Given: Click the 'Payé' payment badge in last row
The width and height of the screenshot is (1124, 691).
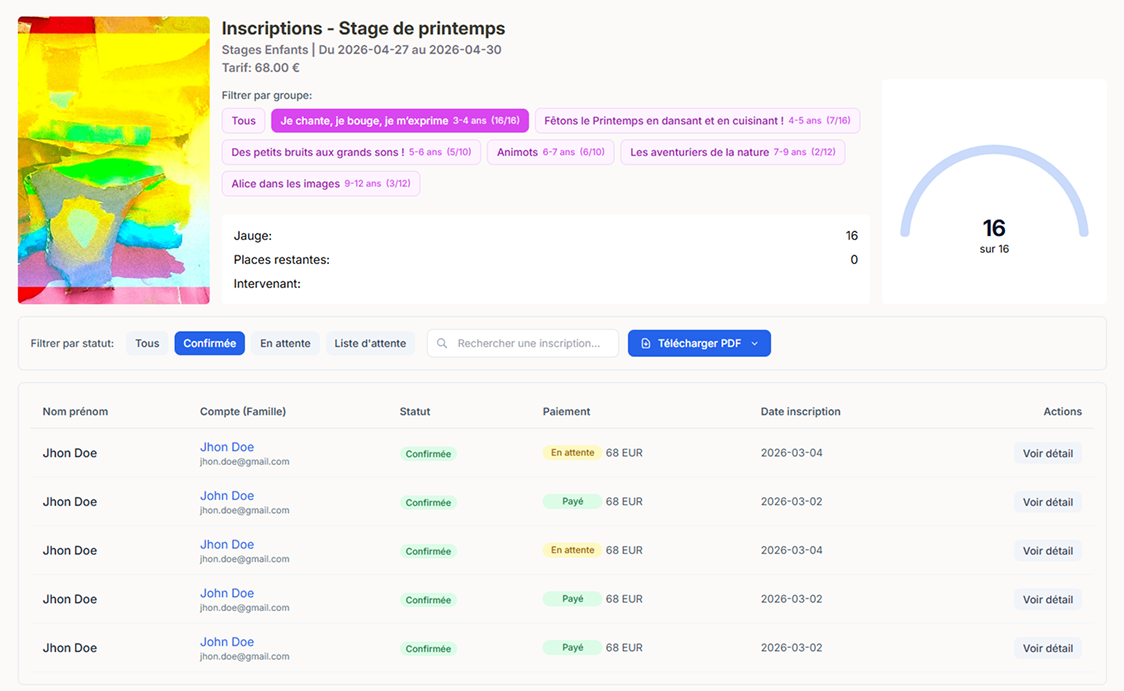Looking at the screenshot, I should coord(572,647).
